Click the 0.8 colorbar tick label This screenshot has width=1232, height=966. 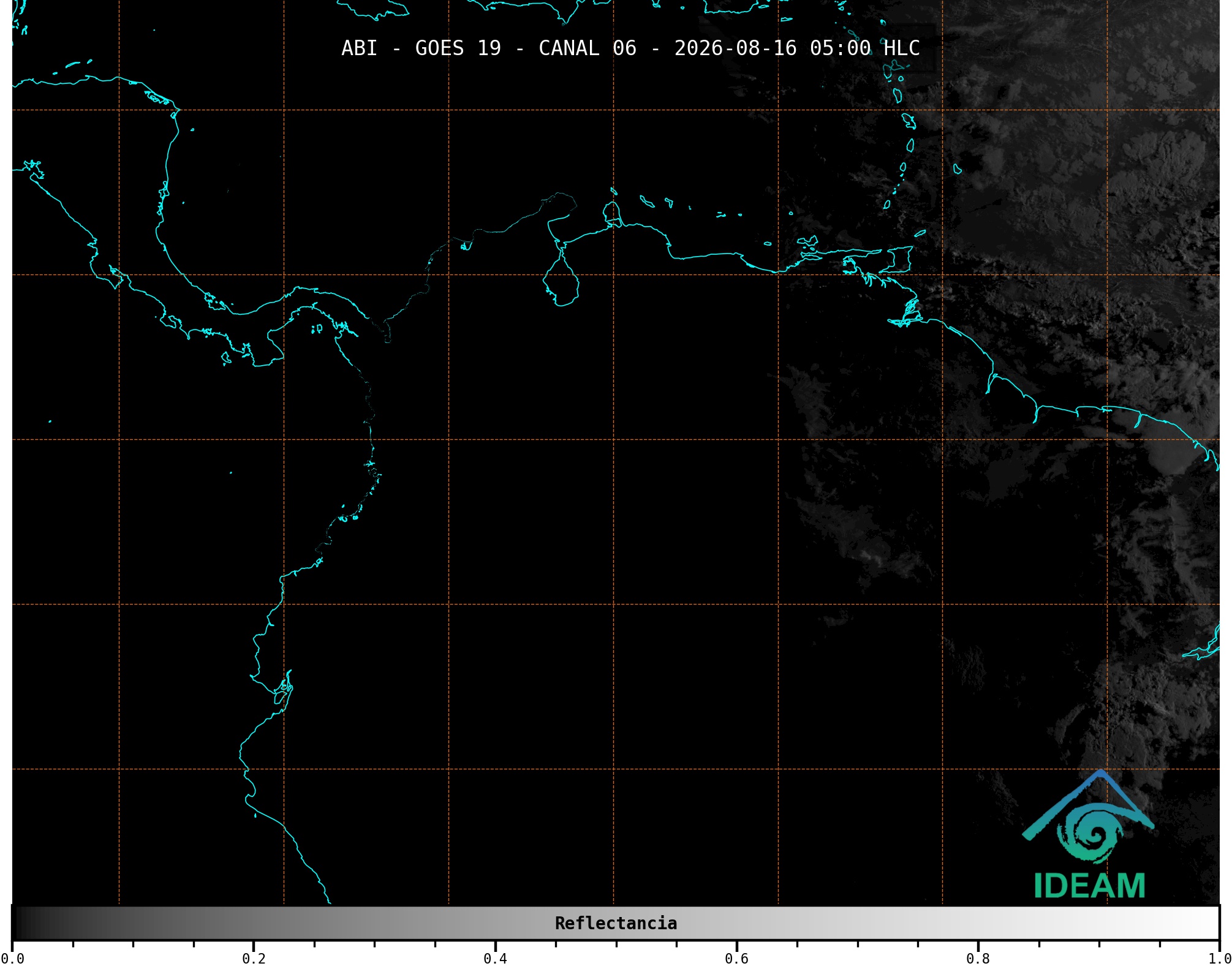click(978, 958)
